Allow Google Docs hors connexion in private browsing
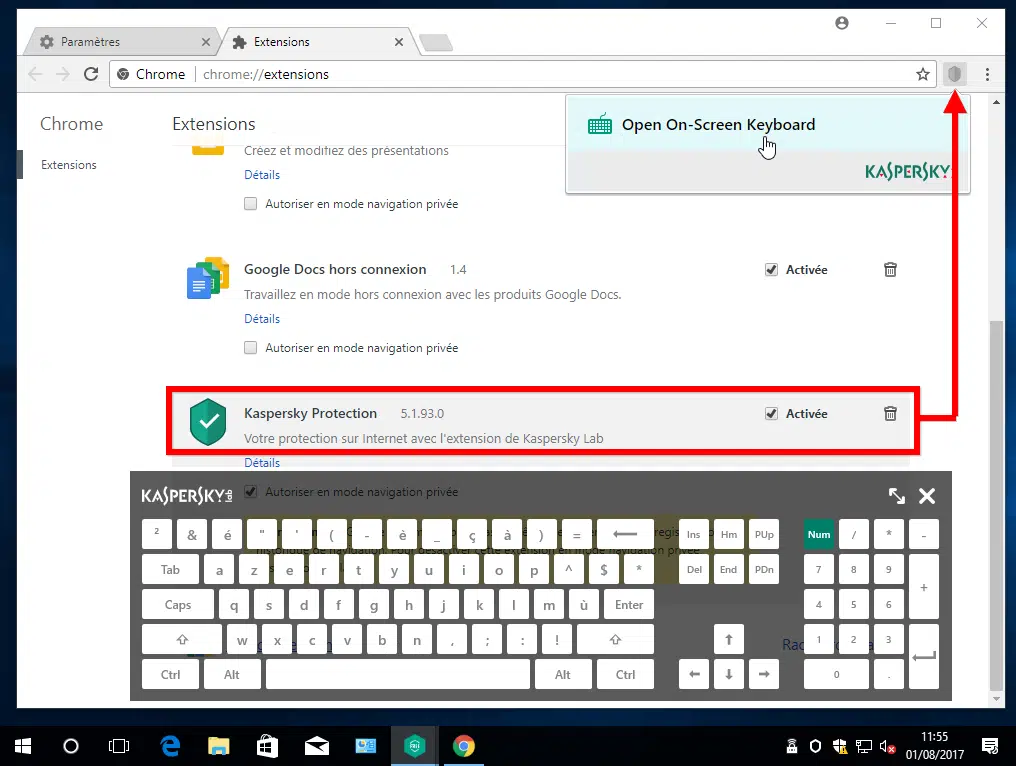The image size is (1016, 766). coord(250,348)
